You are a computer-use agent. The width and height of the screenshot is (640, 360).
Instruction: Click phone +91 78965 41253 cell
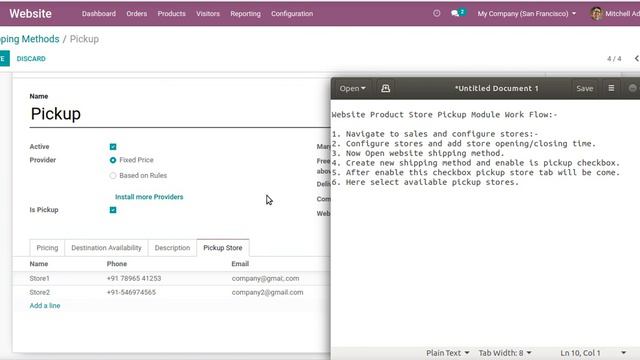tap(134, 278)
